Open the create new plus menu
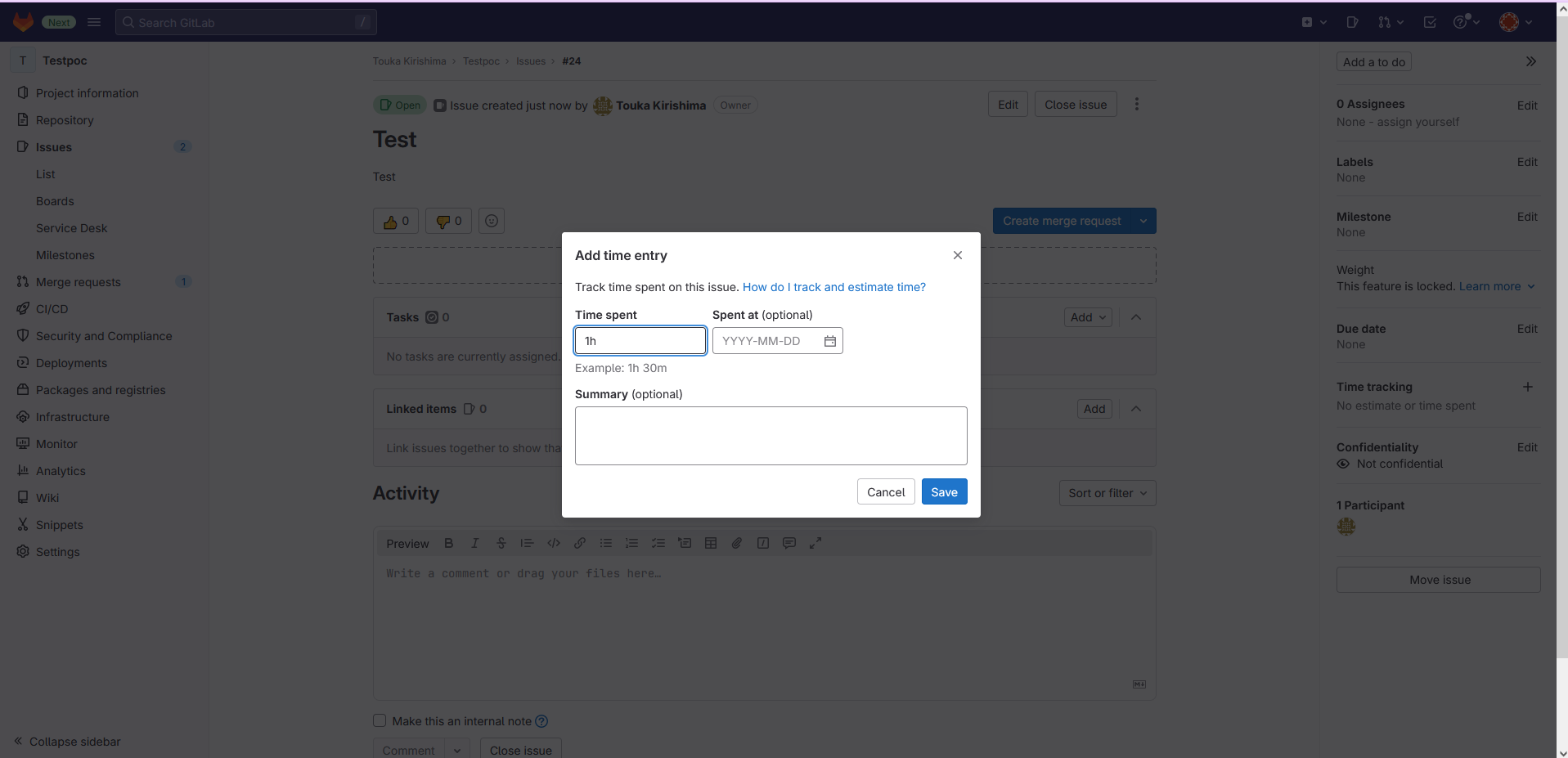1568x758 pixels. pos(1314,22)
